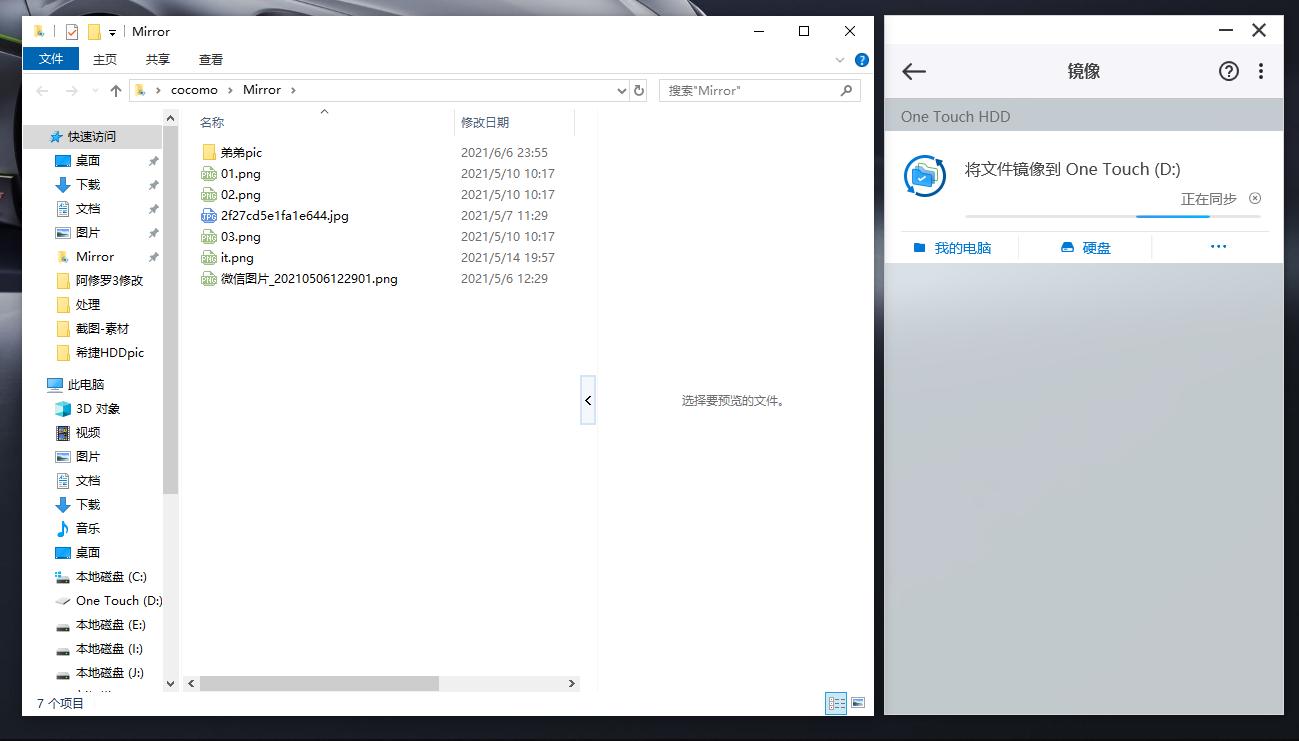1299x741 pixels.
Task: Switch to large thumbnails view layout
Action: coord(858,703)
